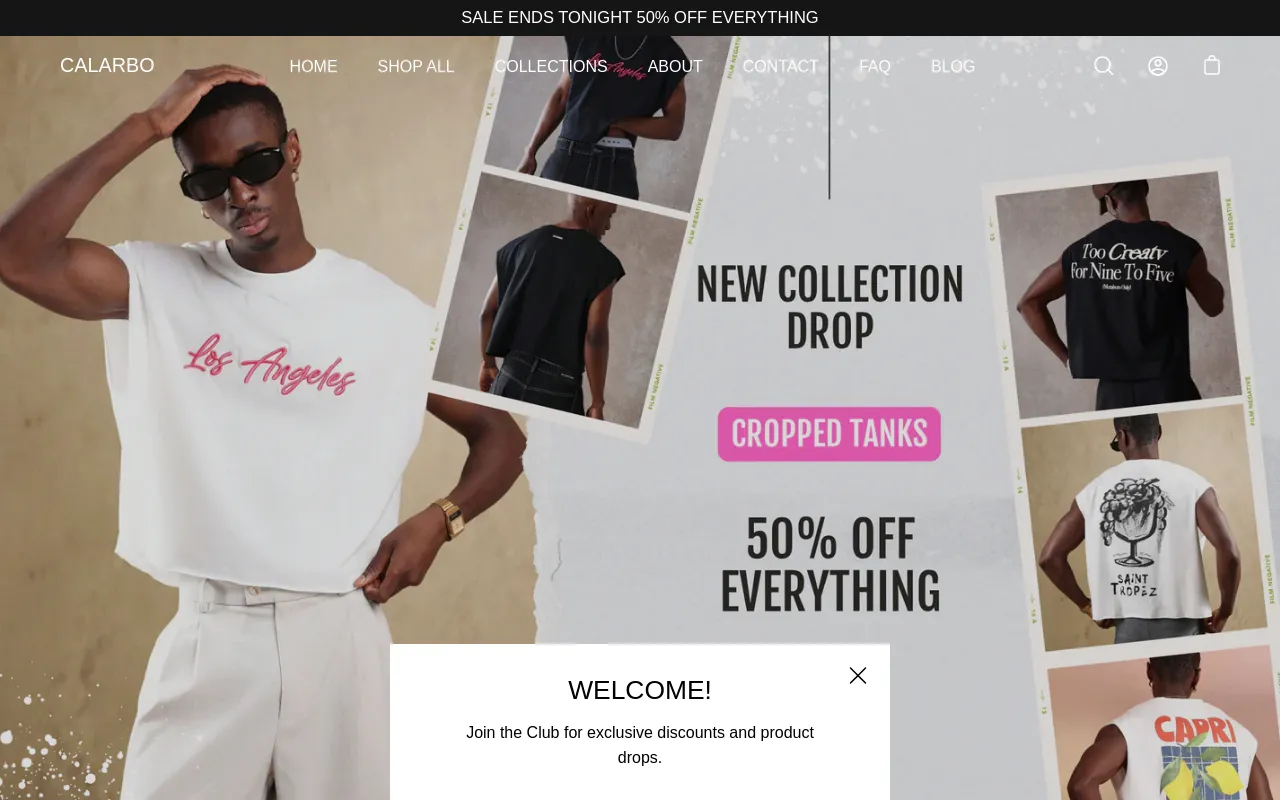Open the CONTACT page link

tap(781, 67)
